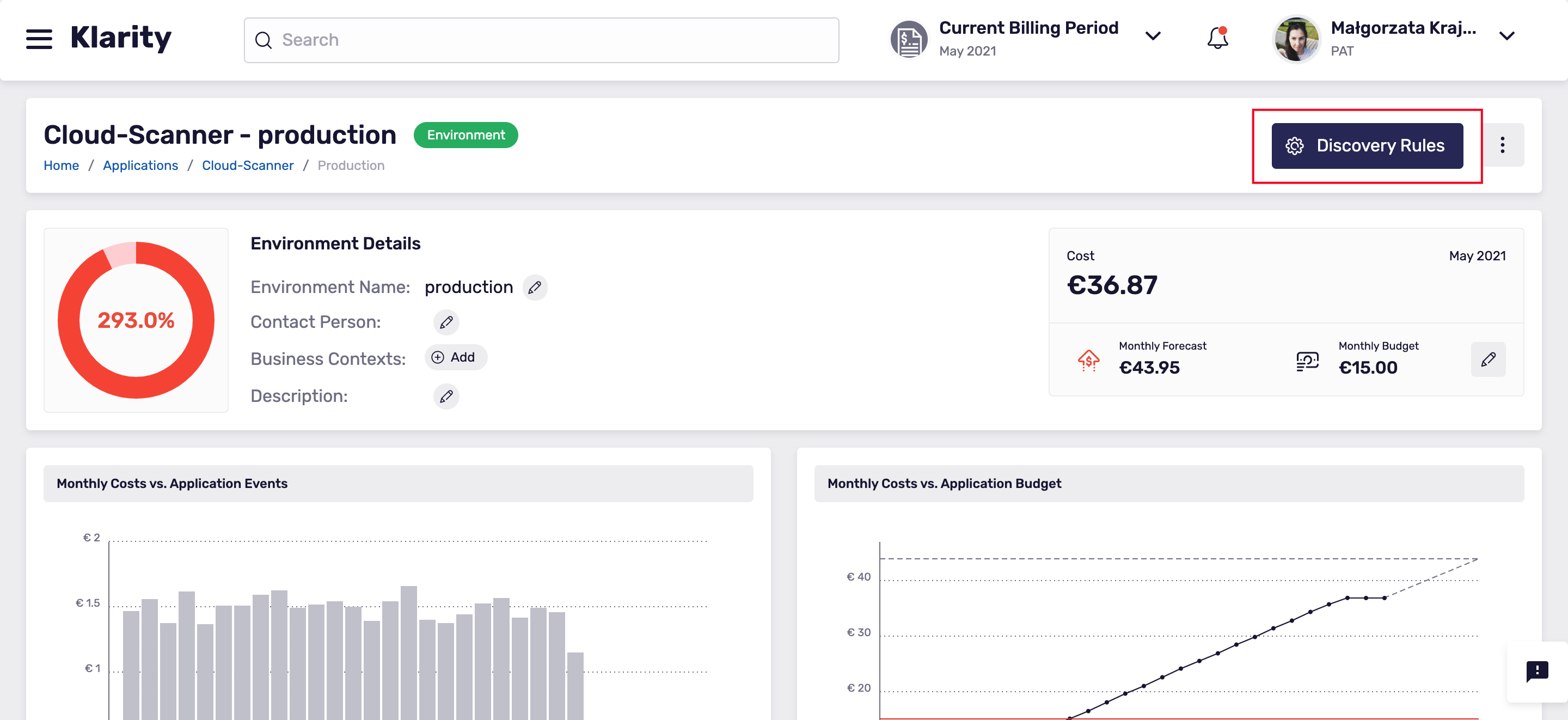1568x720 pixels.
Task: Click the Monthly Budget money icon
Action: [x=1307, y=361]
